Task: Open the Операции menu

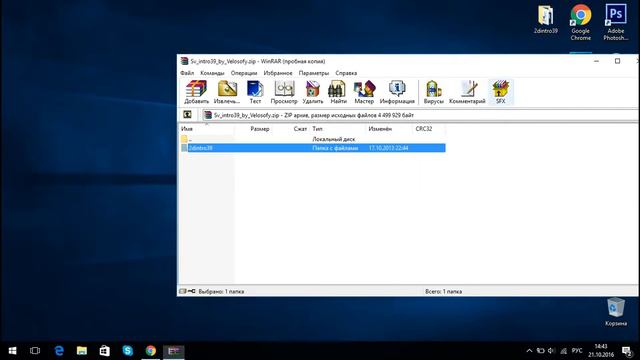Action: coord(244,73)
